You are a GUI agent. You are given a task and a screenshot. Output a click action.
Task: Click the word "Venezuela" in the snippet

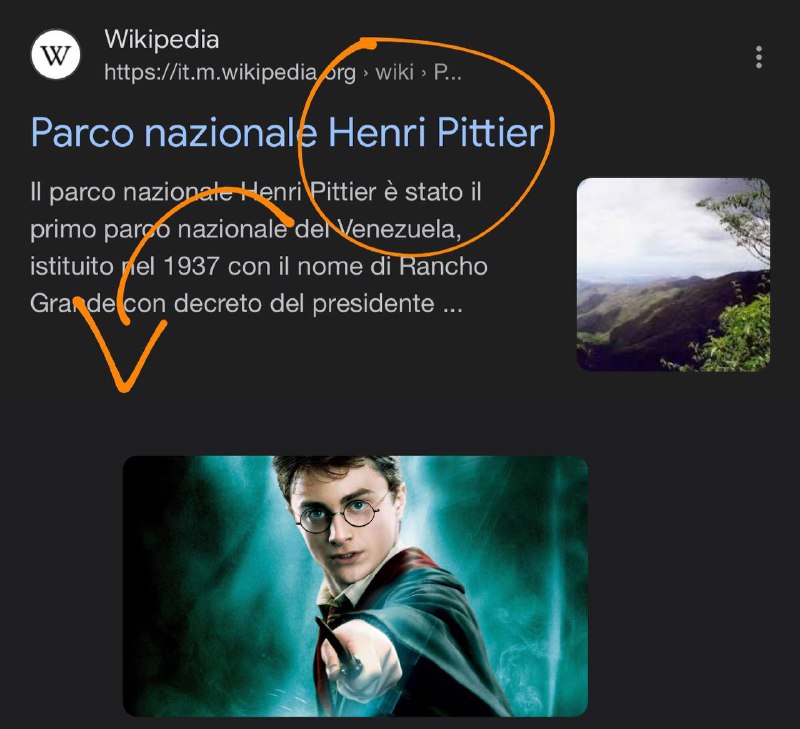pos(400,229)
